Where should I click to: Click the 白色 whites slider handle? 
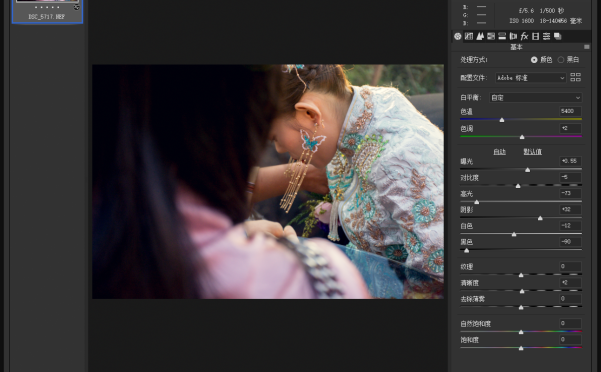point(514,234)
